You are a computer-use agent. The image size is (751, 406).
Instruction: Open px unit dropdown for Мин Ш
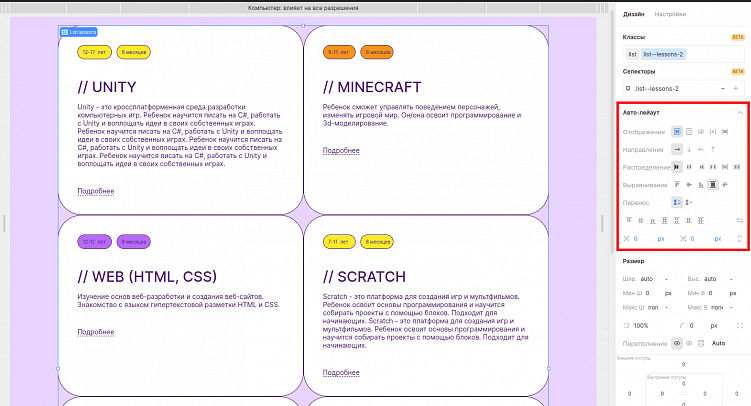coord(668,293)
